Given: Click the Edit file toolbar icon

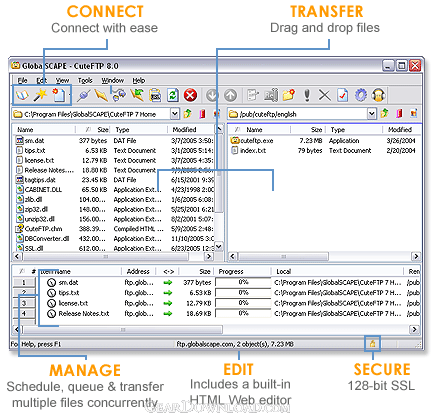Looking at the screenshot, I should point(253,96).
